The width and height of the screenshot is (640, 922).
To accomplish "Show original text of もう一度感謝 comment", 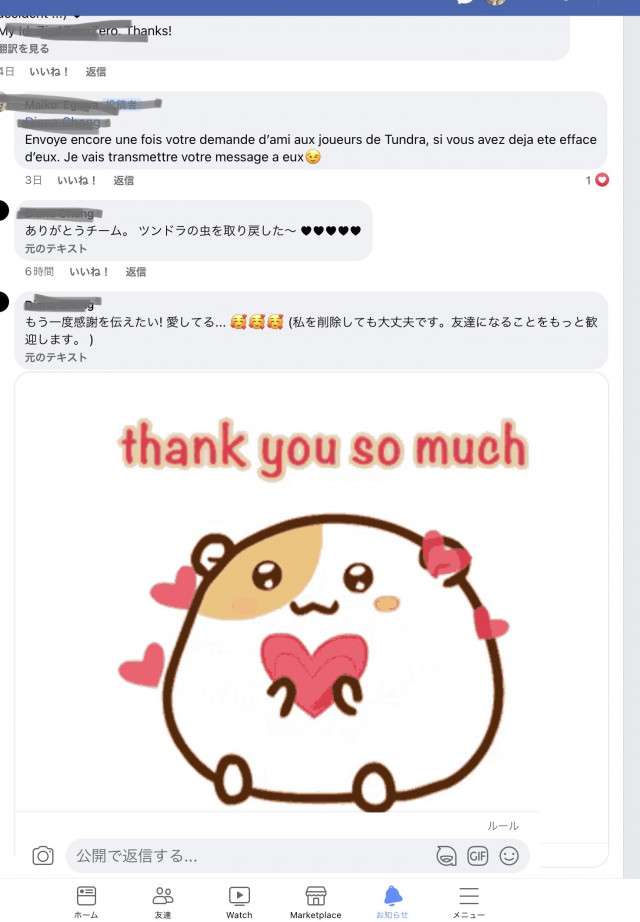I will 56,358.
